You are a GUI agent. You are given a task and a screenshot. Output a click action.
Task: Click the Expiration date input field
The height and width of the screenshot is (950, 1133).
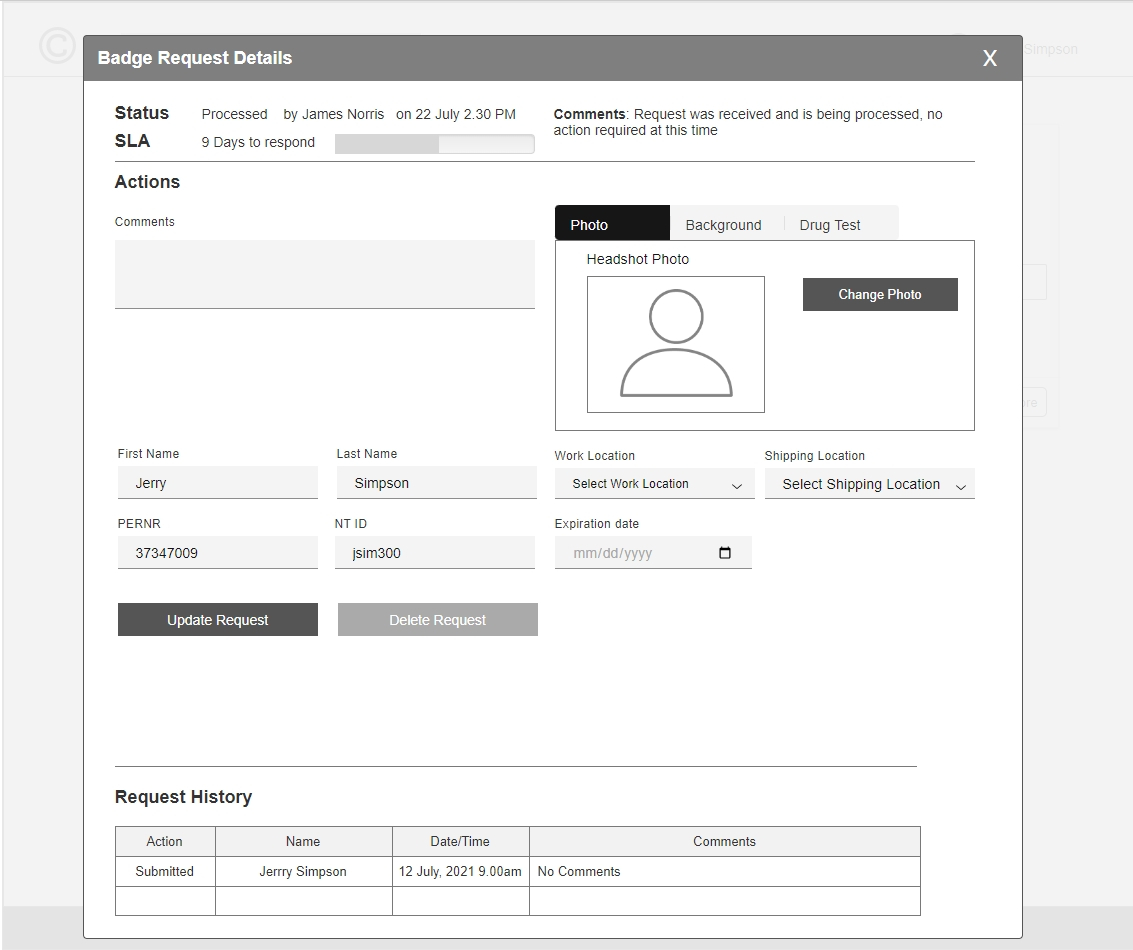click(635, 553)
